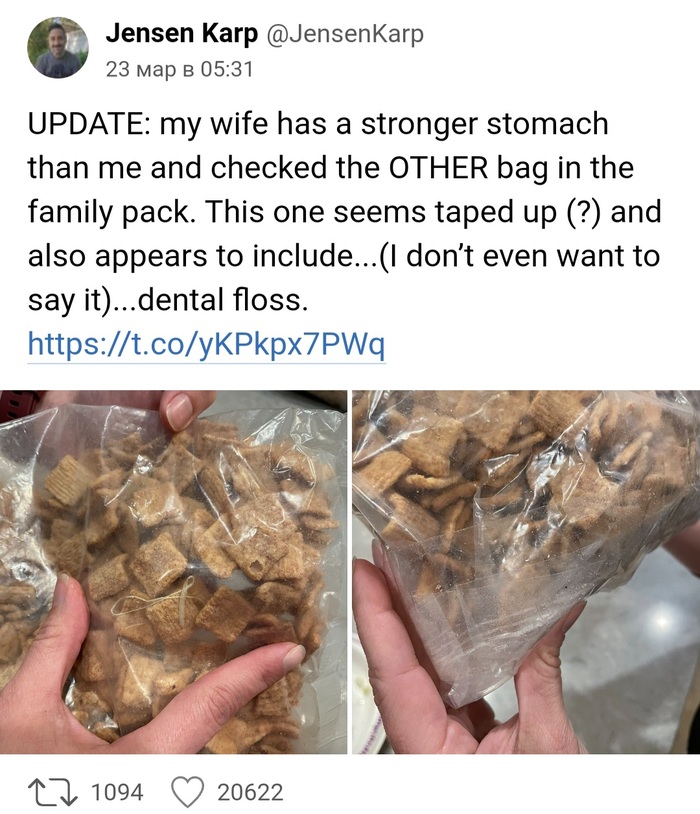Open the 23 мар в 05:31 timestamp
The image size is (700, 814).
click(x=179, y=69)
